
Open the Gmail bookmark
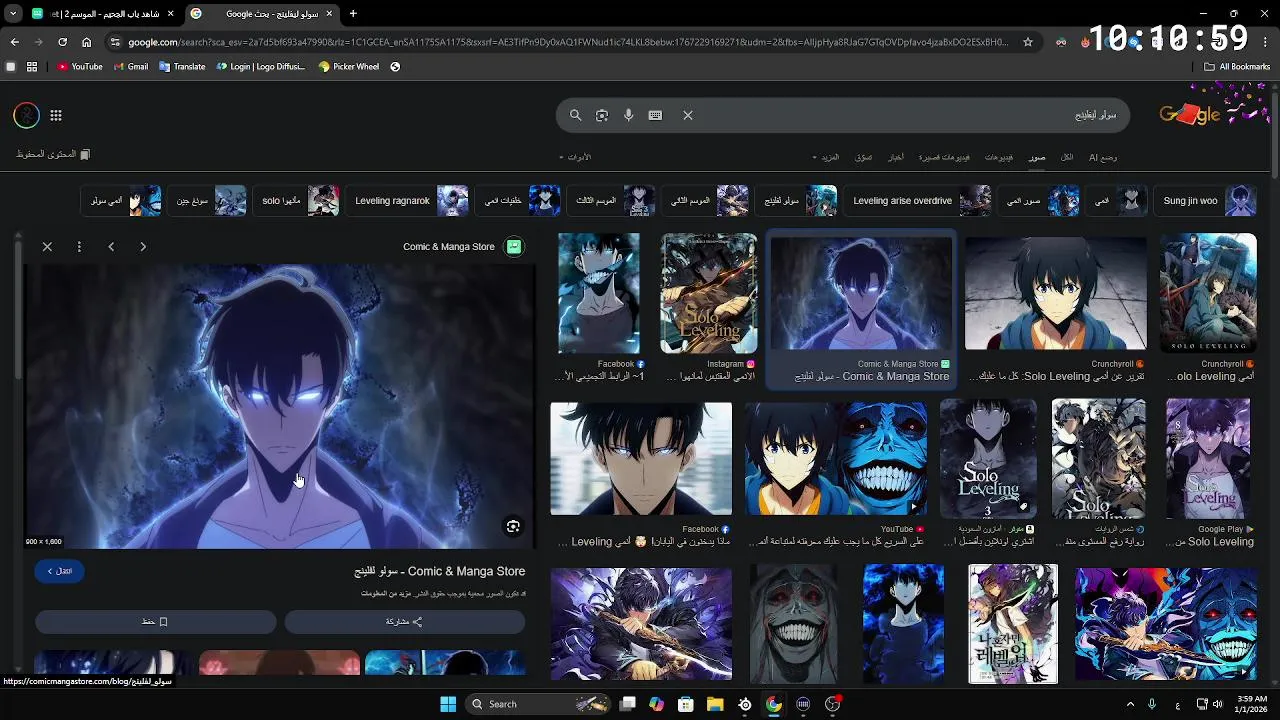click(131, 67)
